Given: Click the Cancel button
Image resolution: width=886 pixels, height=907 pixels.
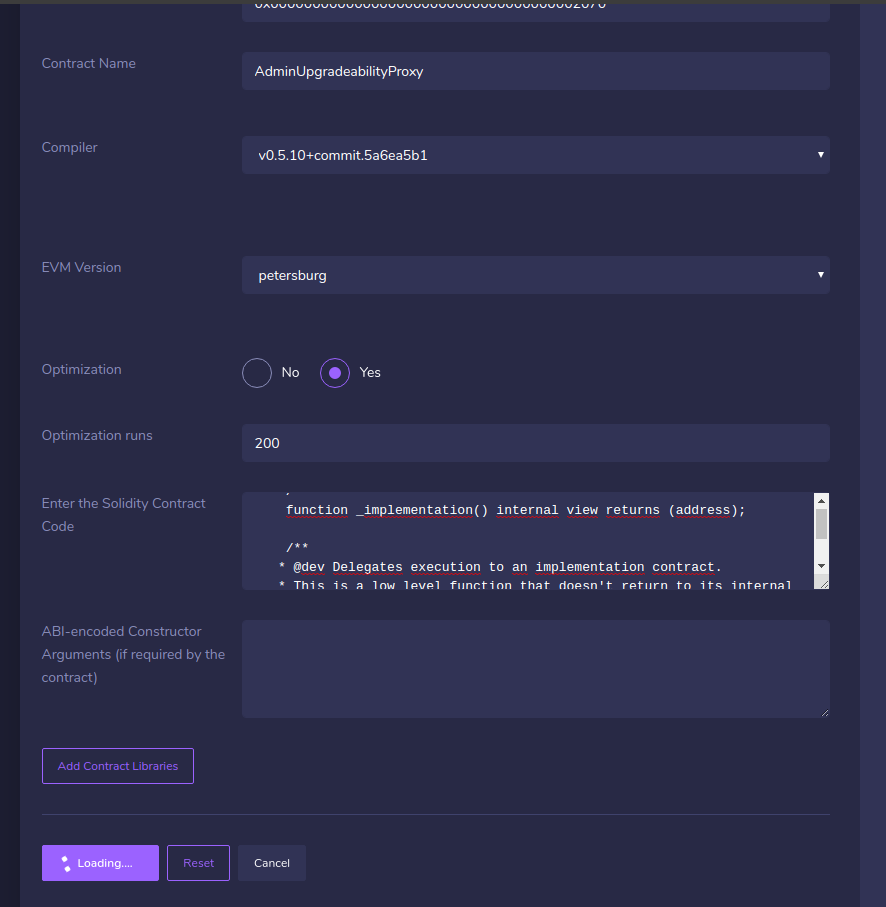Looking at the screenshot, I should click(x=272, y=863).
